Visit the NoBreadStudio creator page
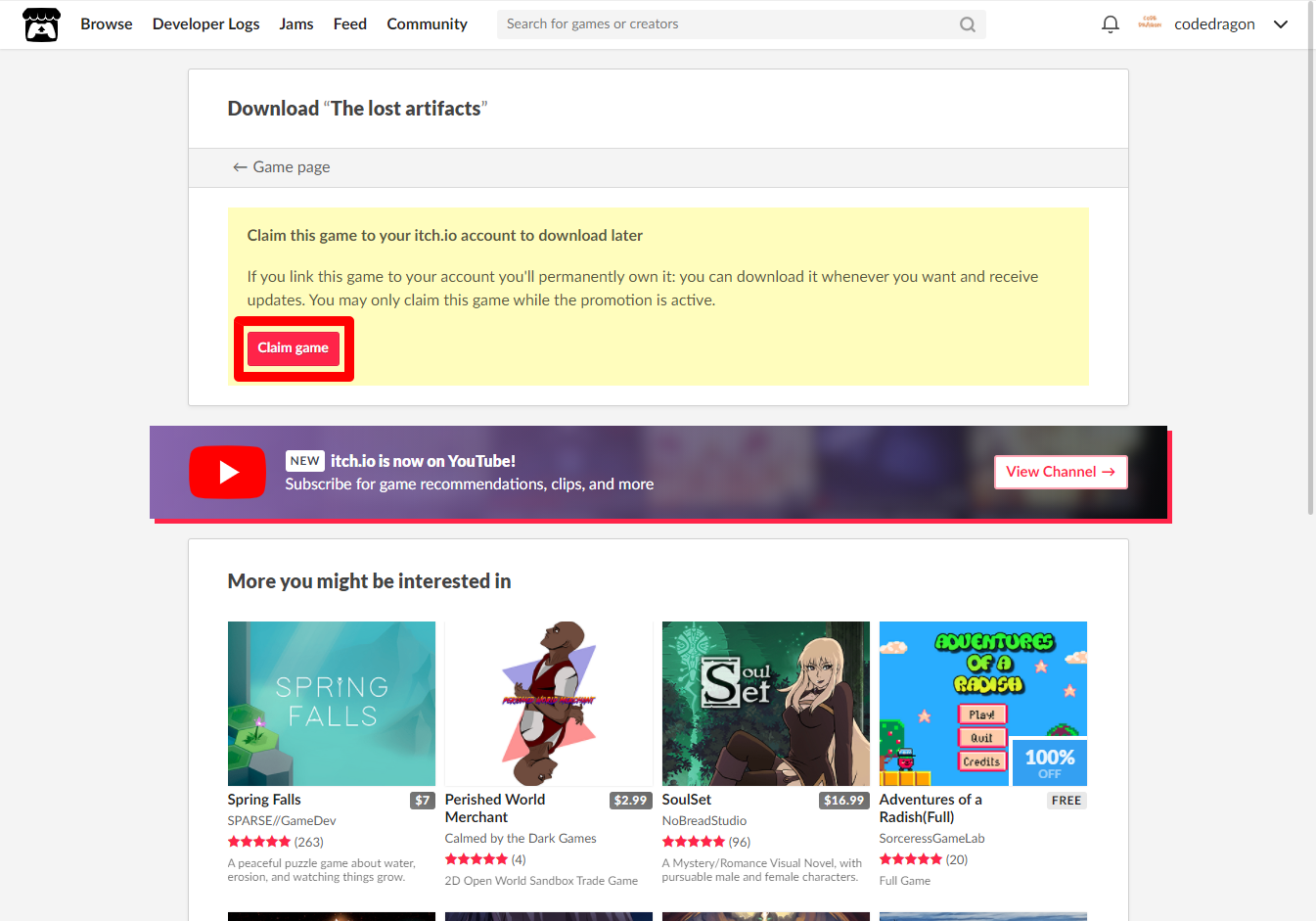 [704, 821]
